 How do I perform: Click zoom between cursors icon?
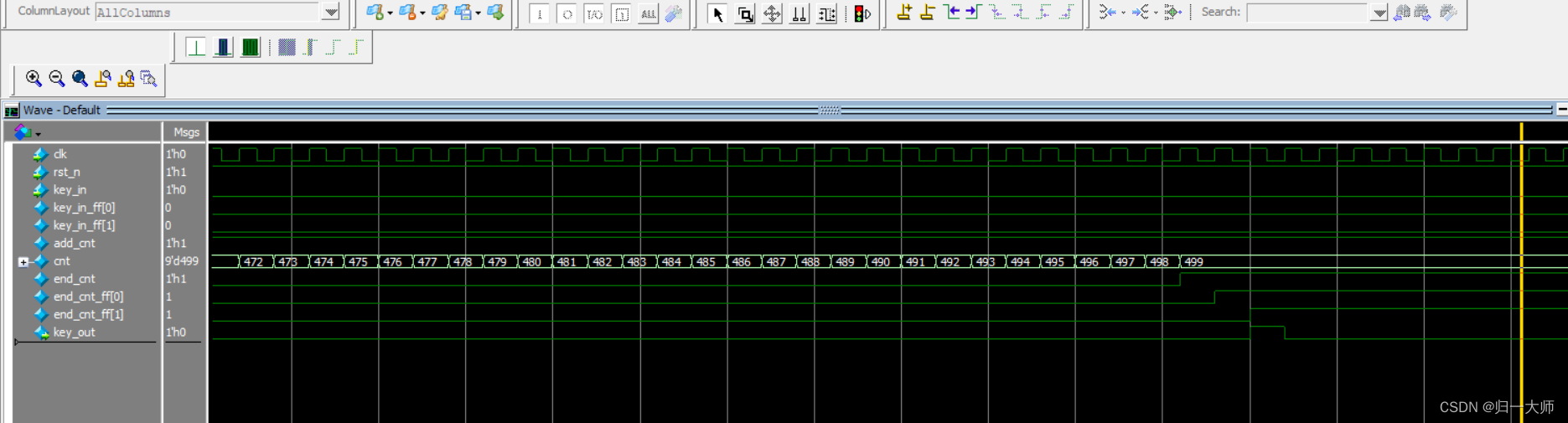[x=127, y=78]
